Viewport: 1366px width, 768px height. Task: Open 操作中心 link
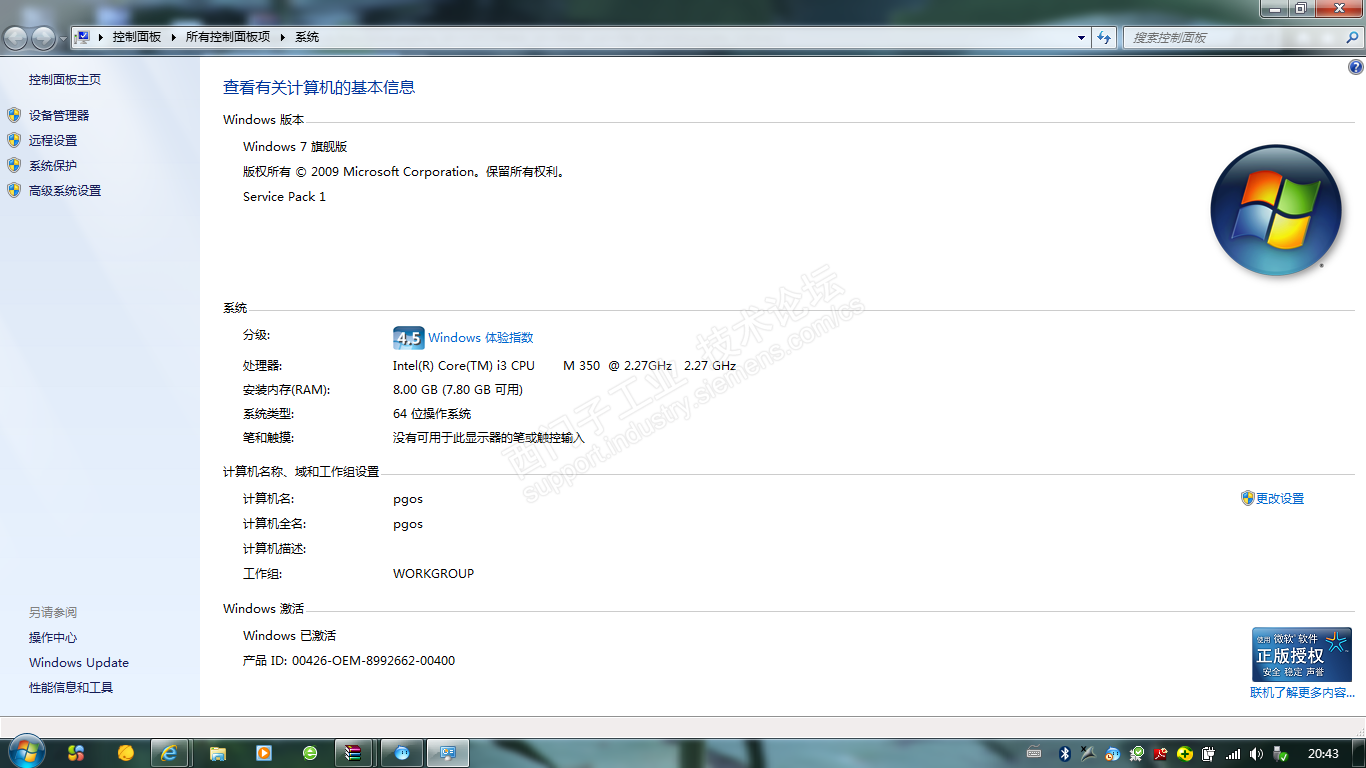point(53,638)
